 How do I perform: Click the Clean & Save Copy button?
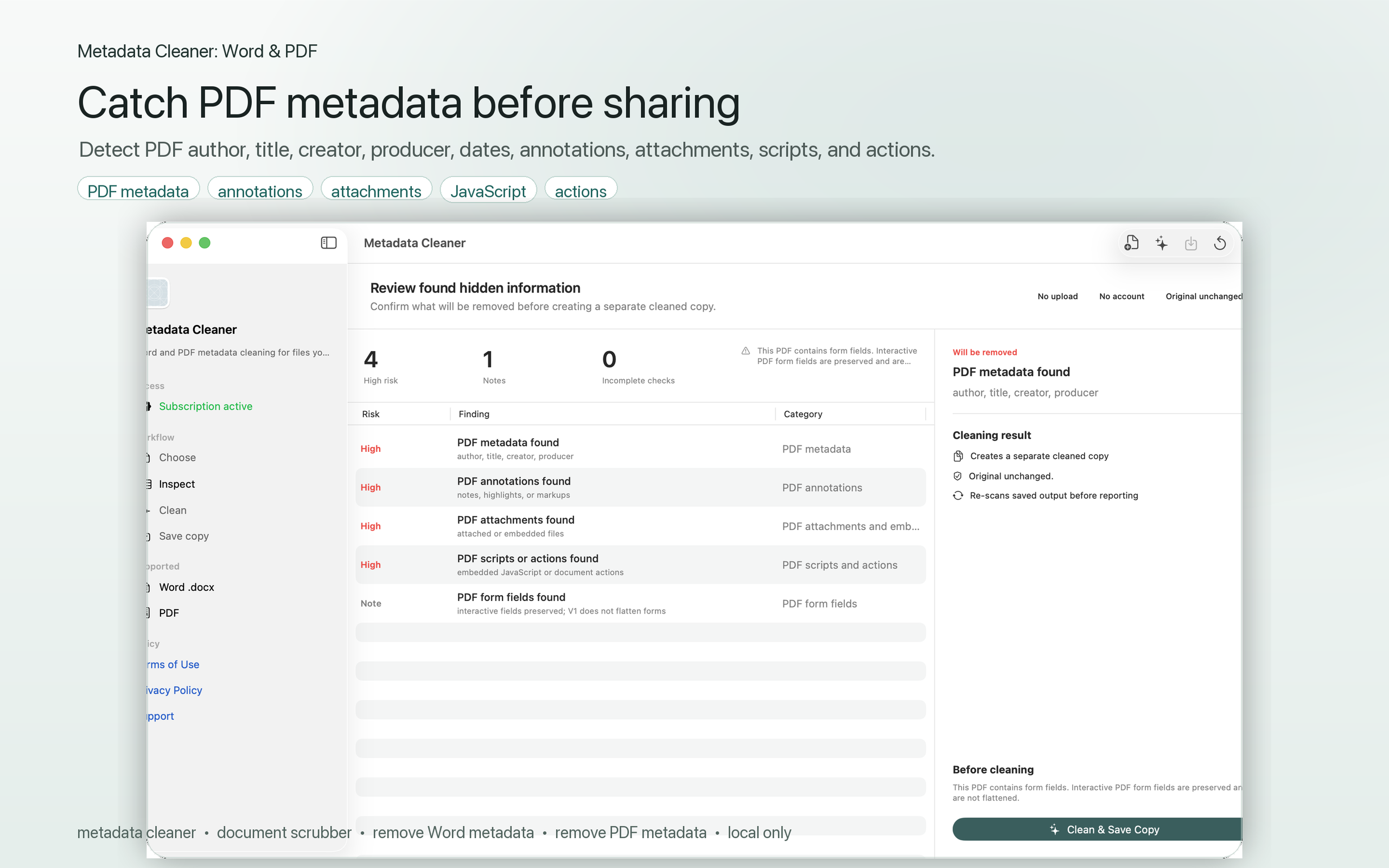click(x=1097, y=829)
